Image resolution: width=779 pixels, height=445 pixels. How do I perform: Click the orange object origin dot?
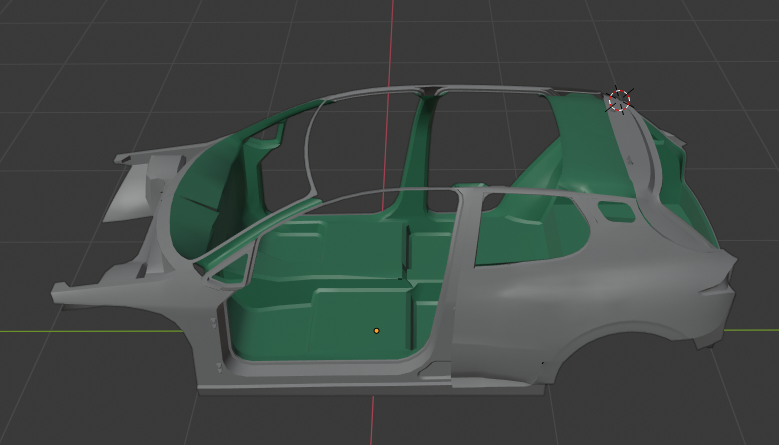[x=377, y=331]
